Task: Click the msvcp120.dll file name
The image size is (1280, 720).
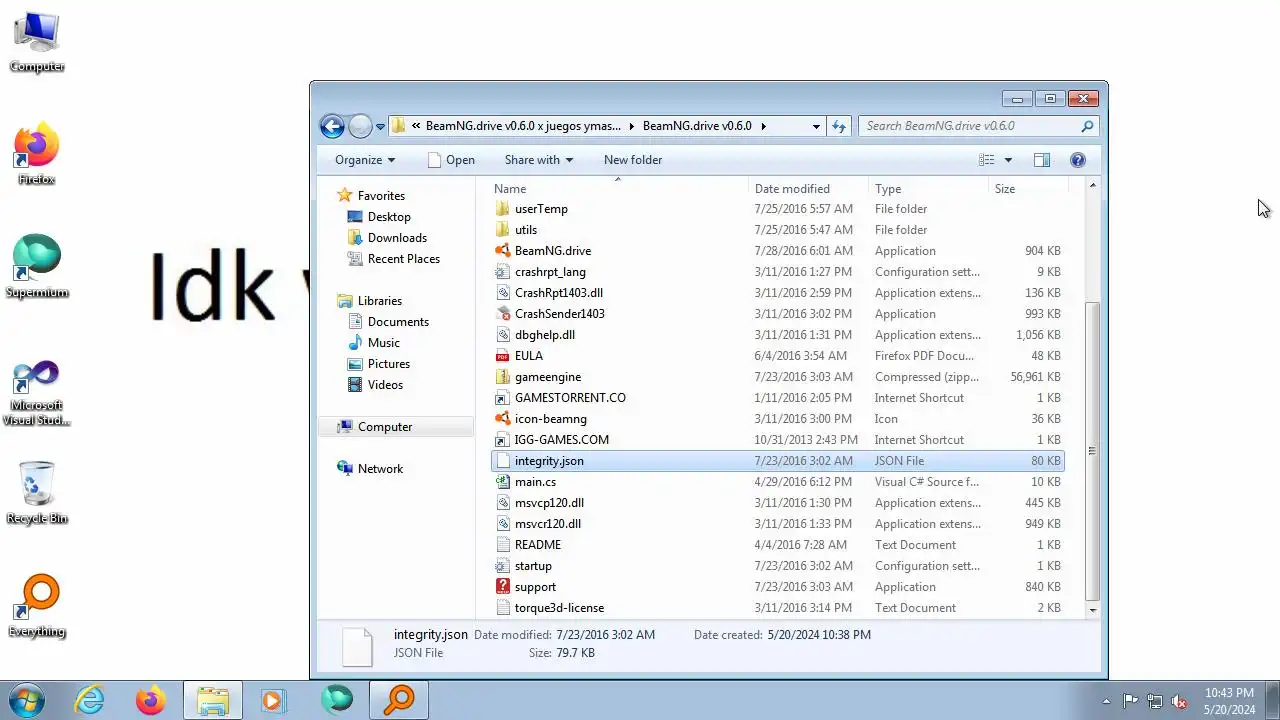Action: (549, 503)
